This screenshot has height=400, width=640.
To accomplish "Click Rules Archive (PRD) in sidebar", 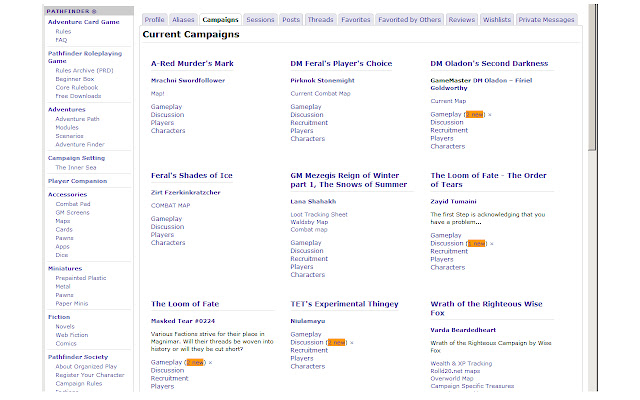I will point(82,68).
